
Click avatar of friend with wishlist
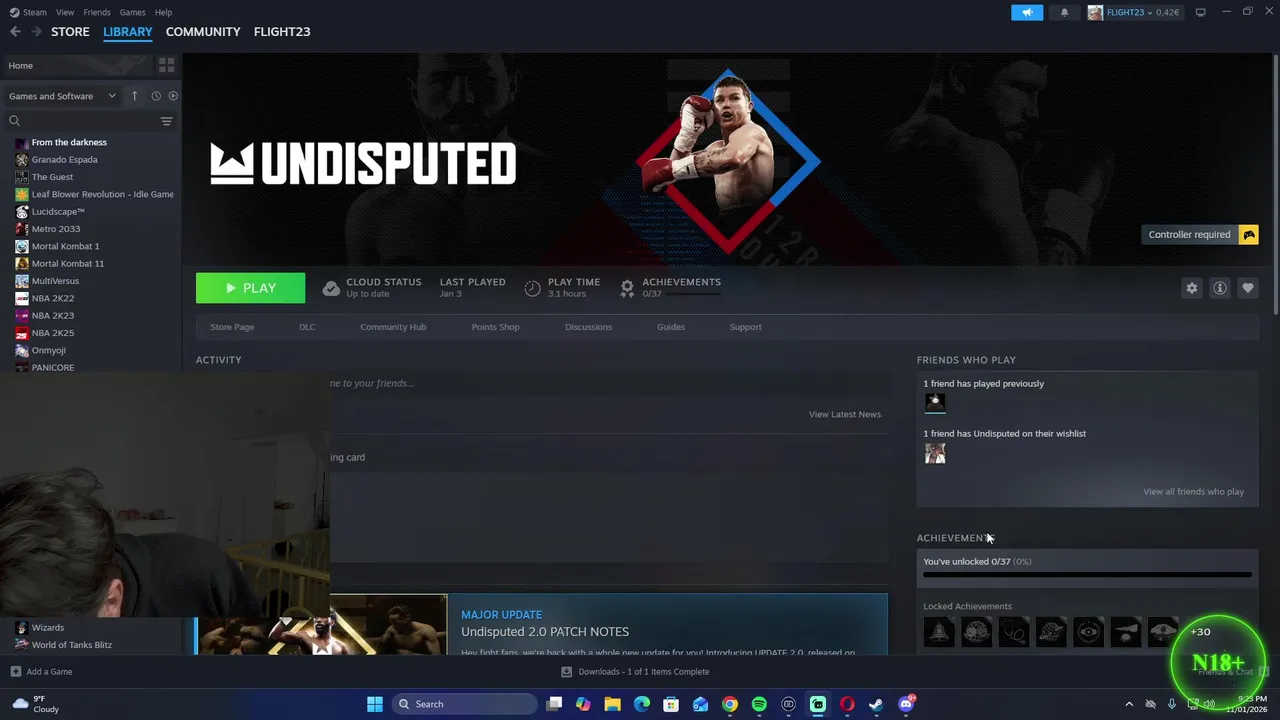click(935, 453)
